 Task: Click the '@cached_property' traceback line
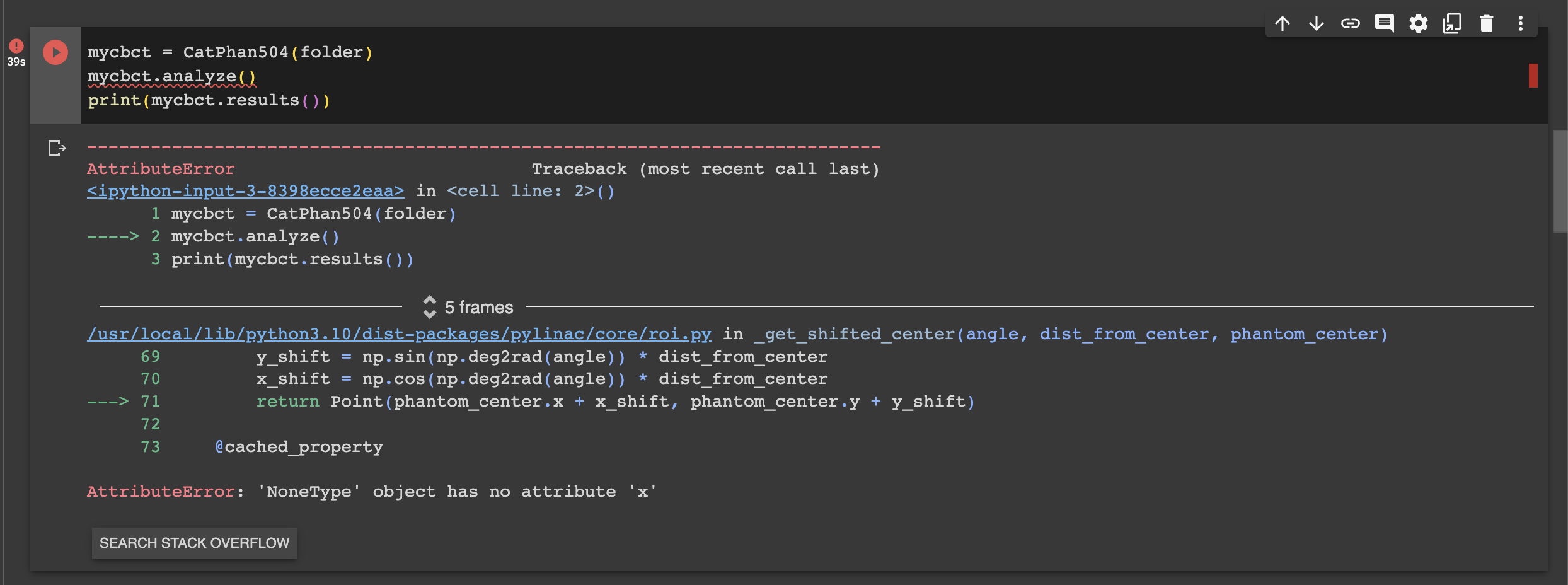click(x=299, y=447)
